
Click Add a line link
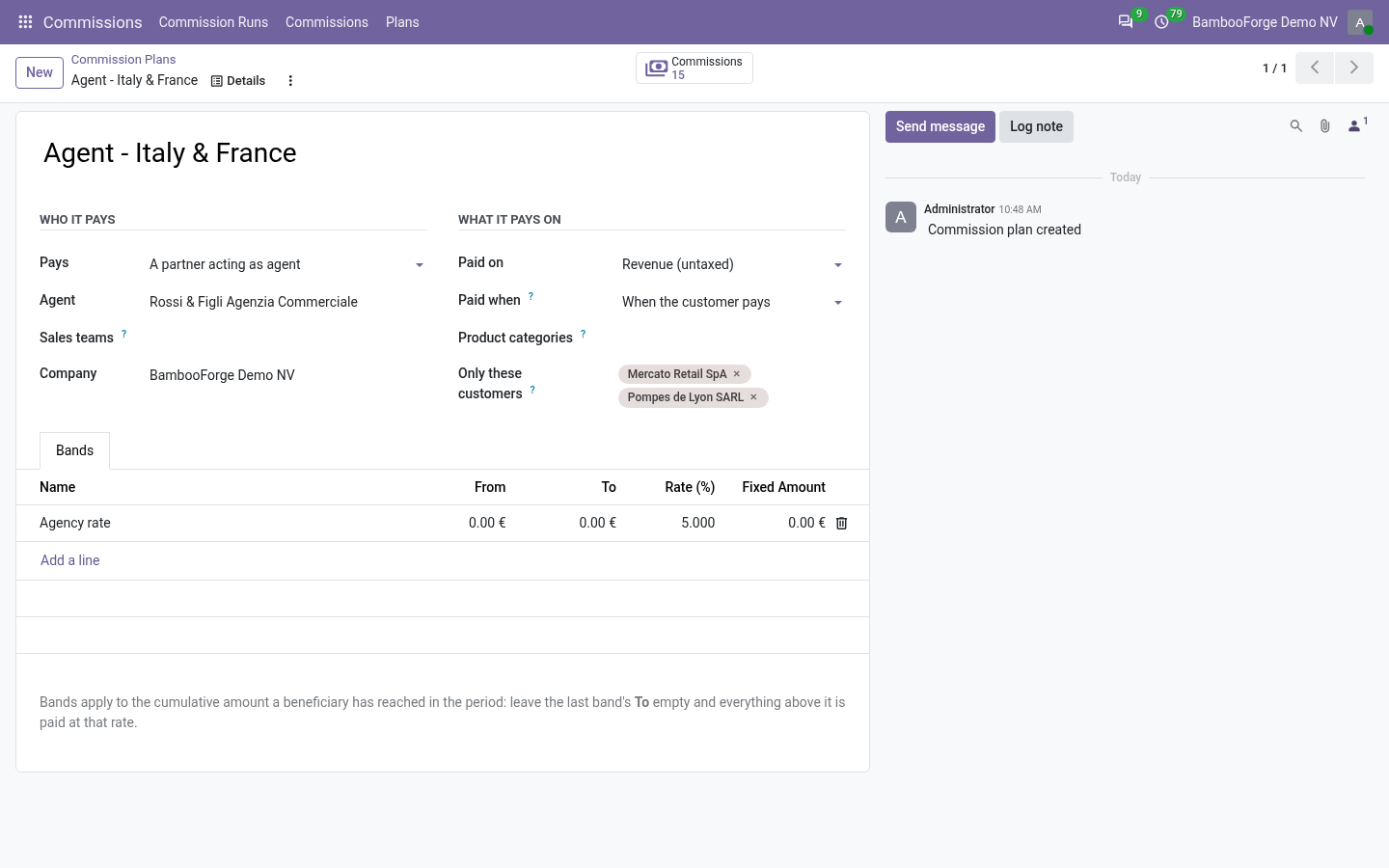[x=69, y=560]
